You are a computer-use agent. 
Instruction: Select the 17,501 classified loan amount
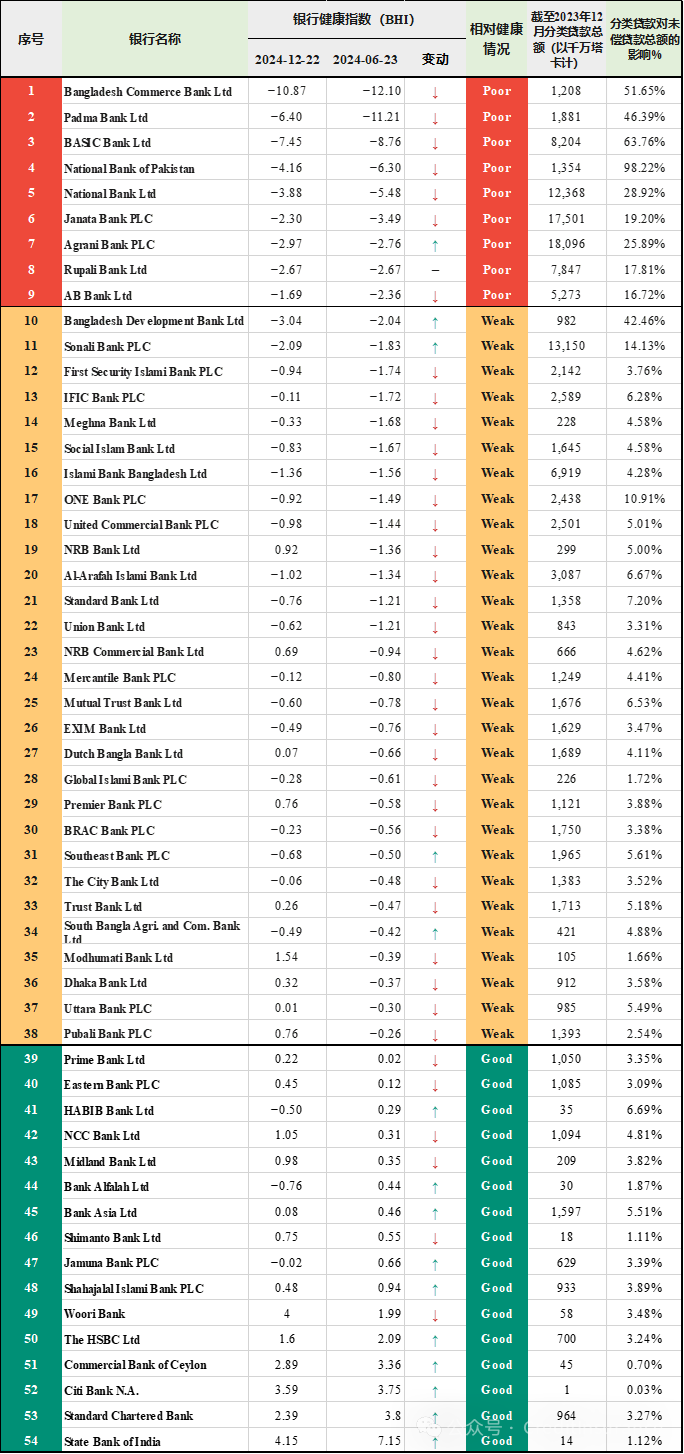point(567,219)
